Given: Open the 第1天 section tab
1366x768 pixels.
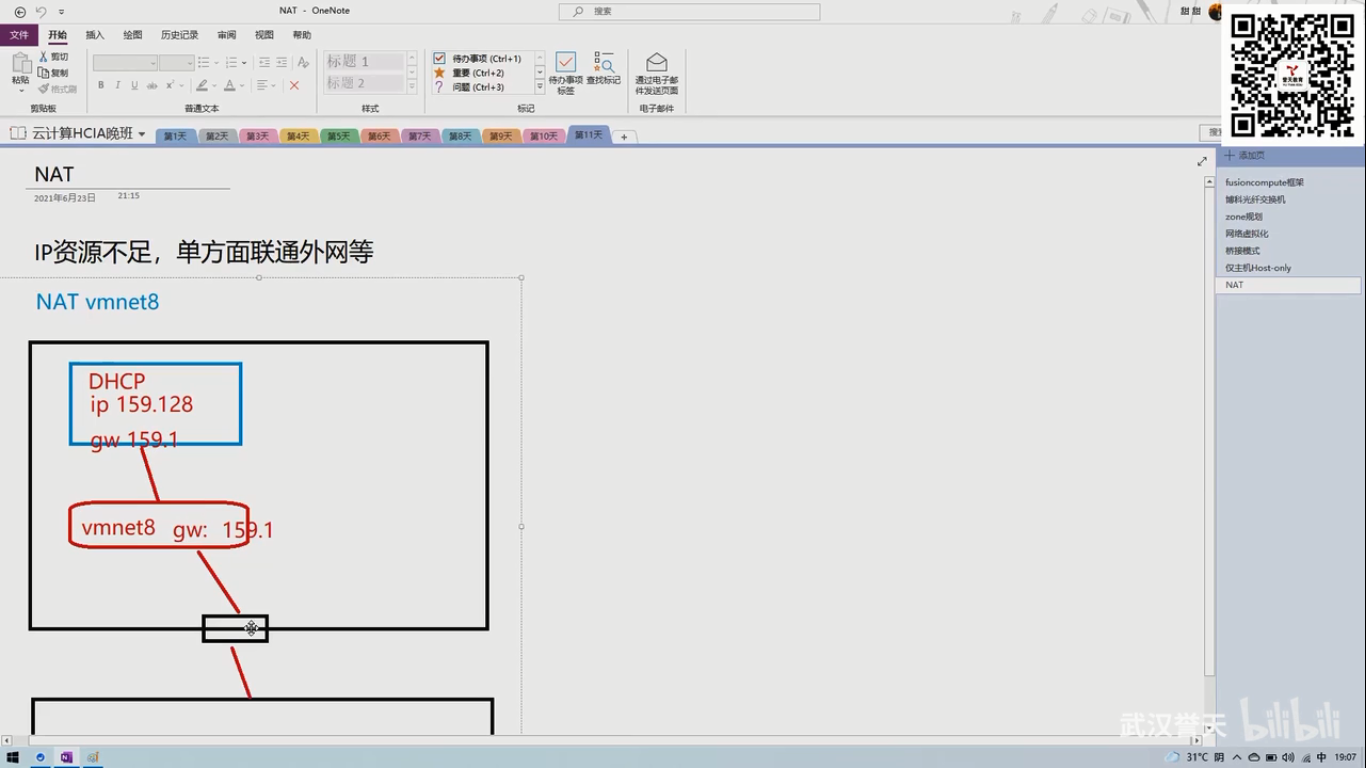Looking at the screenshot, I should click(x=175, y=136).
